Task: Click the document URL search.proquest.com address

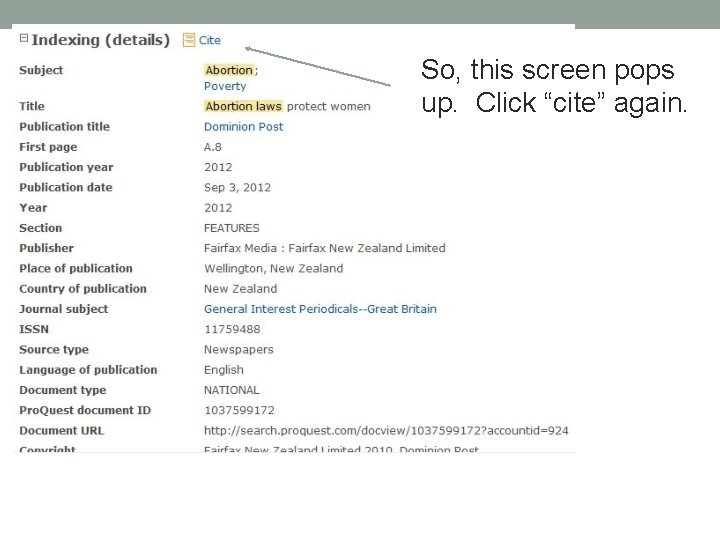Action: [386, 431]
